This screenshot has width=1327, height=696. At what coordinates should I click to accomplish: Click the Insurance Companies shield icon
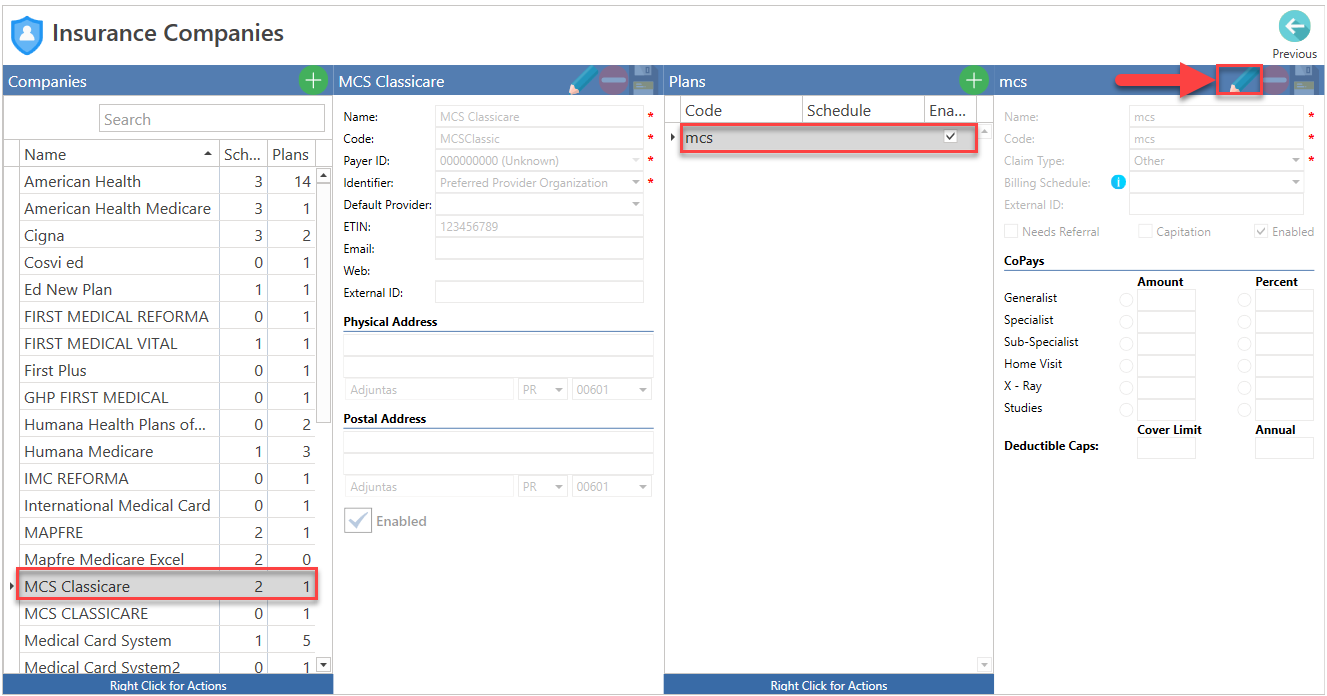click(26, 35)
